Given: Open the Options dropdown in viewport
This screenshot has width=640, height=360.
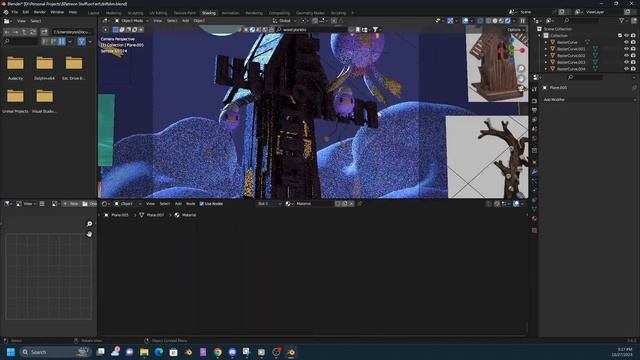Looking at the screenshot, I should [516, 30].
